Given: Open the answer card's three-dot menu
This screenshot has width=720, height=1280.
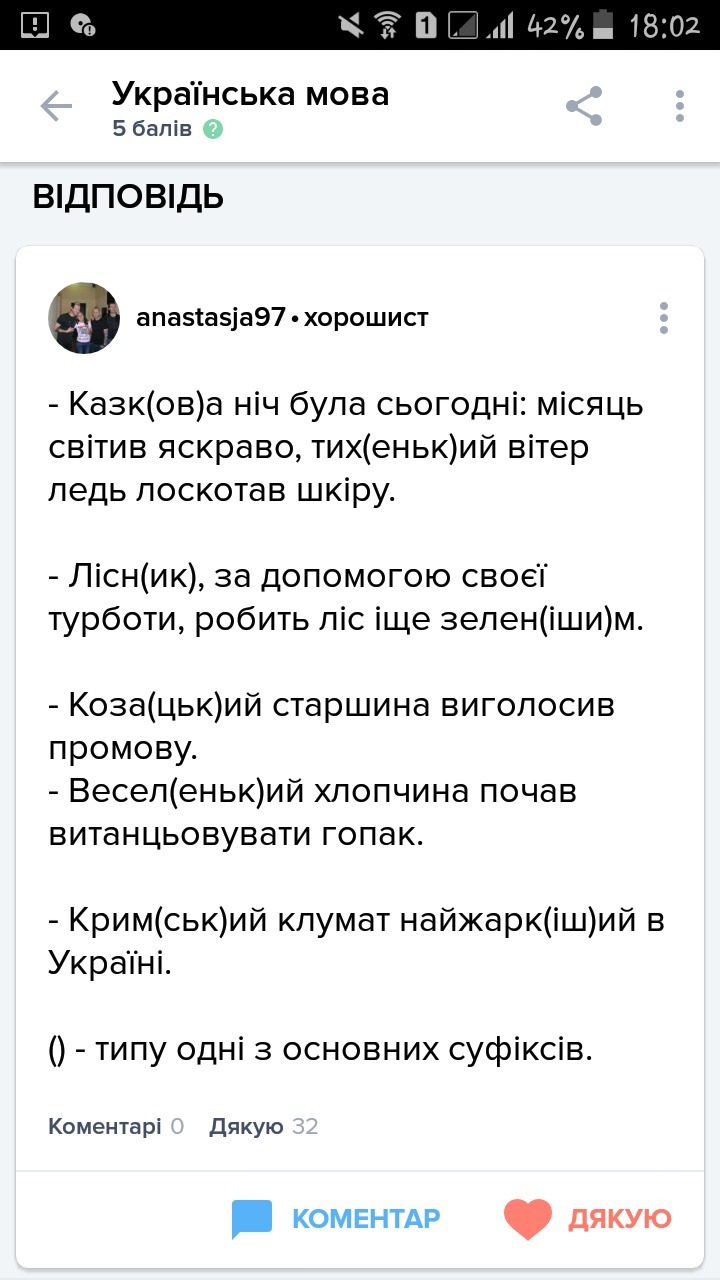Looking at the screenshot, I should (x=663, y=318).
